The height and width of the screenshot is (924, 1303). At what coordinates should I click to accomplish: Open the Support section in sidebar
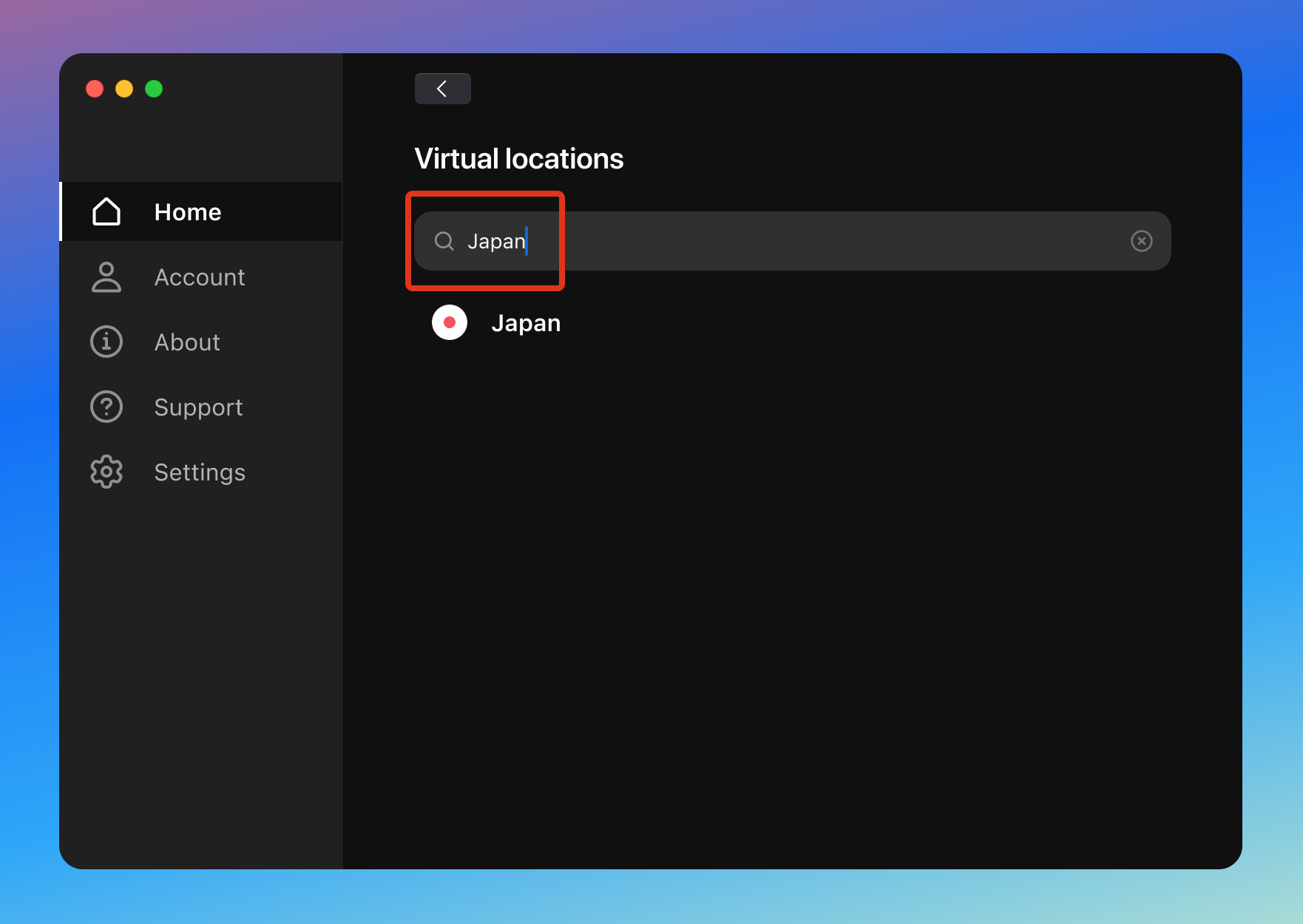coord(201,407)
